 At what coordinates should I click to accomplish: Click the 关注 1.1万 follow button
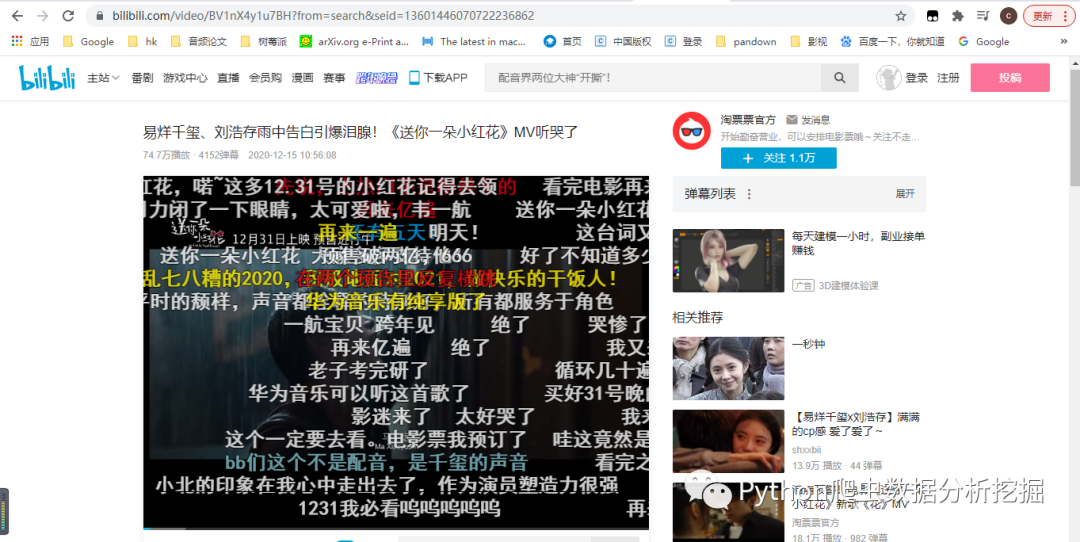pos(778,158)
